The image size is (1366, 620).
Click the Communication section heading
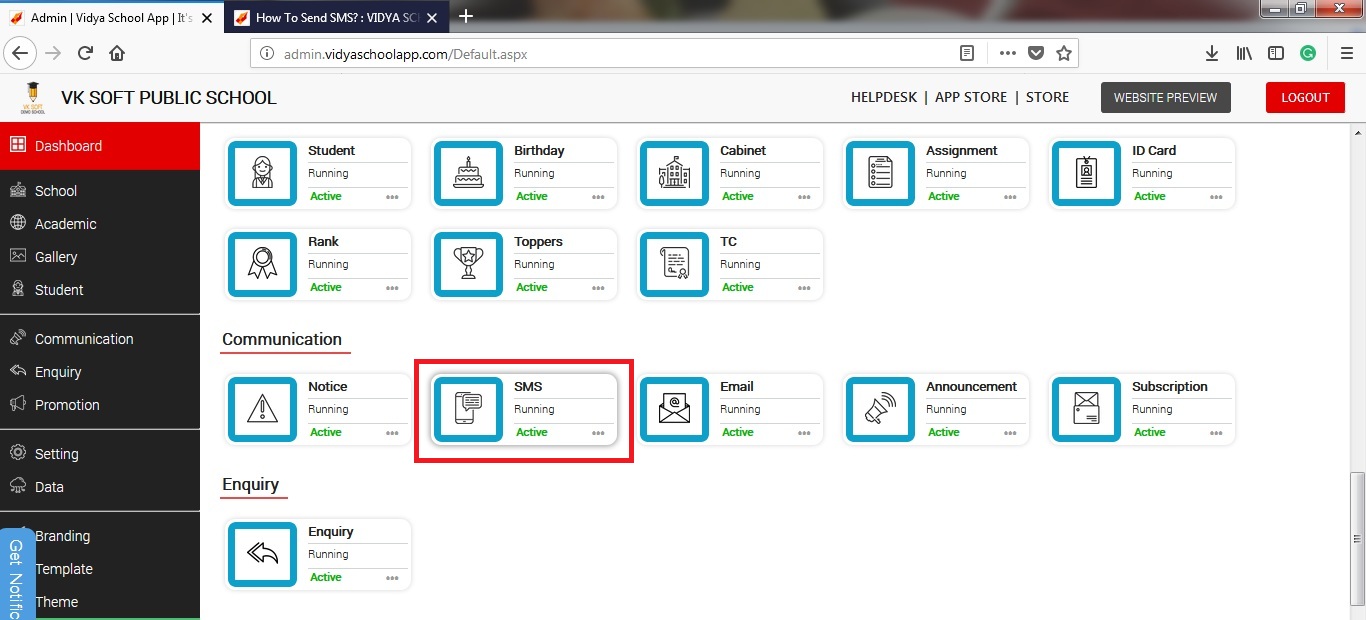point(282,339)
